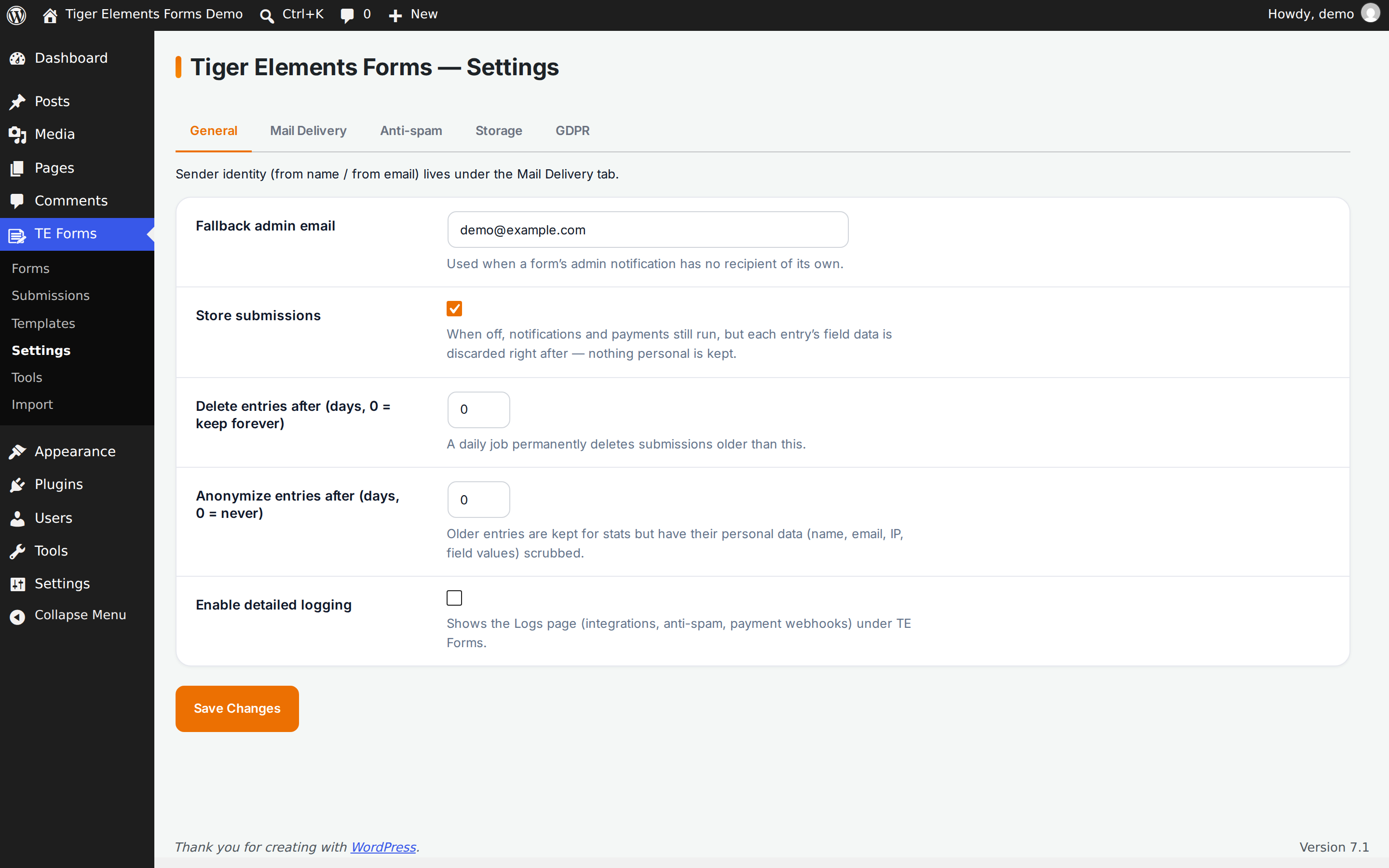Image resolution: width=1389 pixels, height=868 pixels.
Task: Click the Store submissions label
Action: click(x=259, y=316)
